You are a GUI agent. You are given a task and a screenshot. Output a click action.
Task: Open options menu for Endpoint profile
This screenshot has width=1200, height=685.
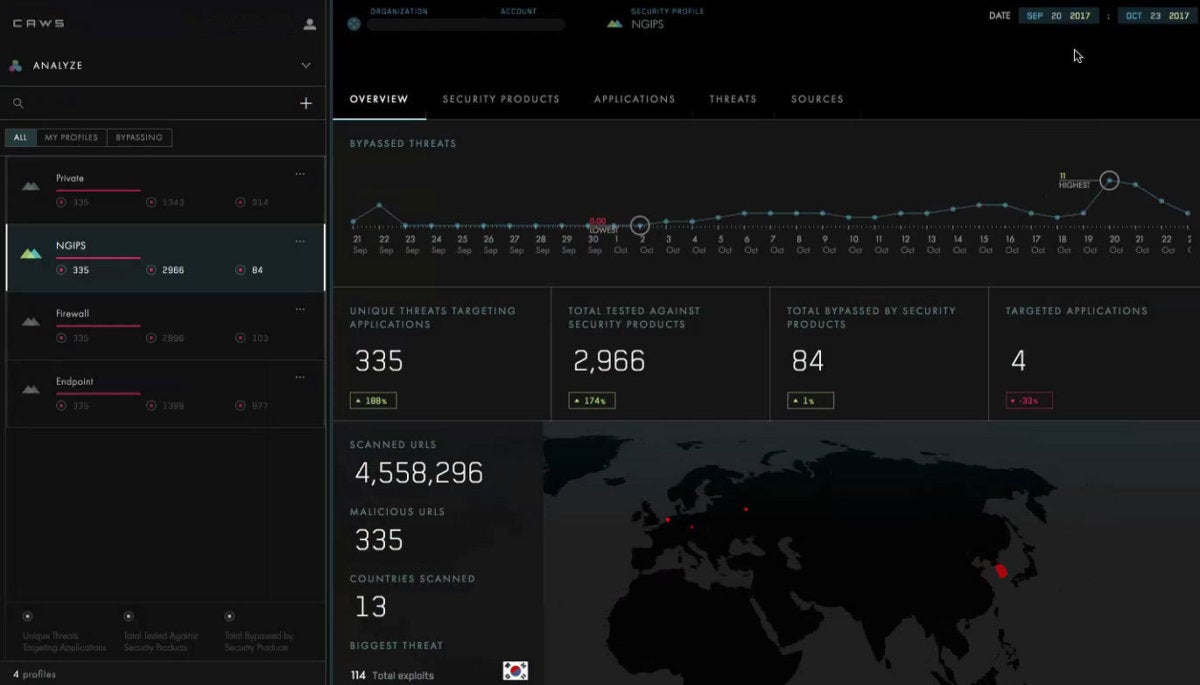(300, 377)
